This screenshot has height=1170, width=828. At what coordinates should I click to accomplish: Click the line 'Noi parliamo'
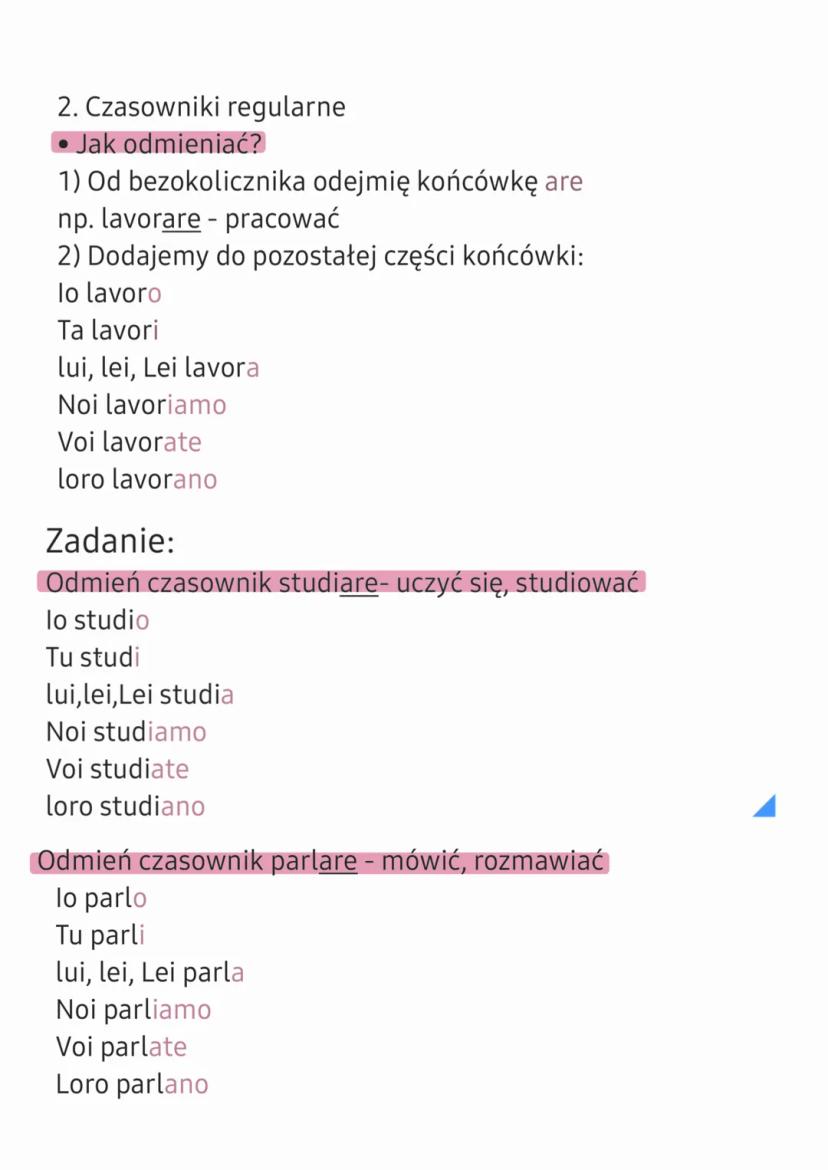tap(133, 1010)
